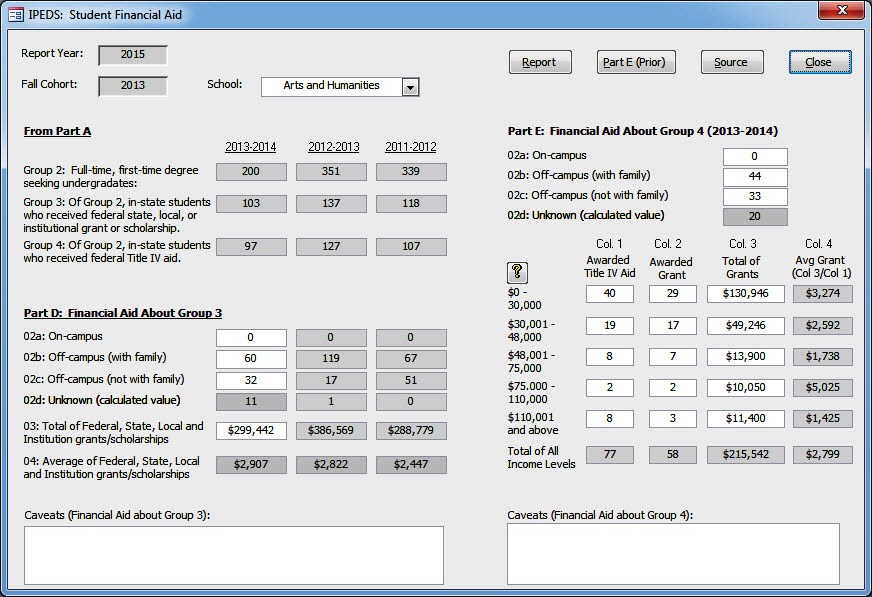Click 2012-2013 total grants $386,569
The height and width of the screenshot is (597, 872).
(331, 430)
